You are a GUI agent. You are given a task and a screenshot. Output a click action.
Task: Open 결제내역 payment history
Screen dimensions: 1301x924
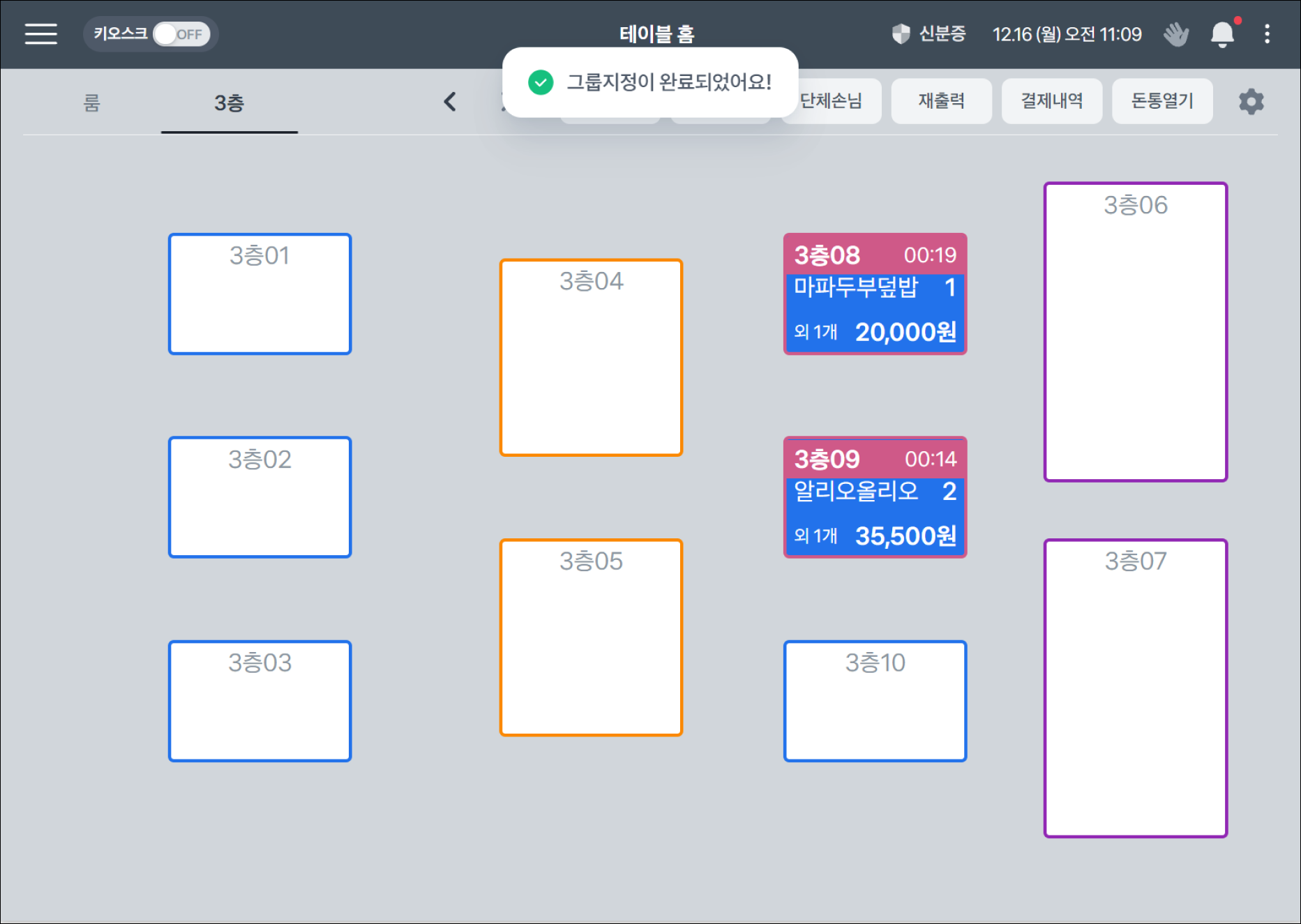(1051, 101)
